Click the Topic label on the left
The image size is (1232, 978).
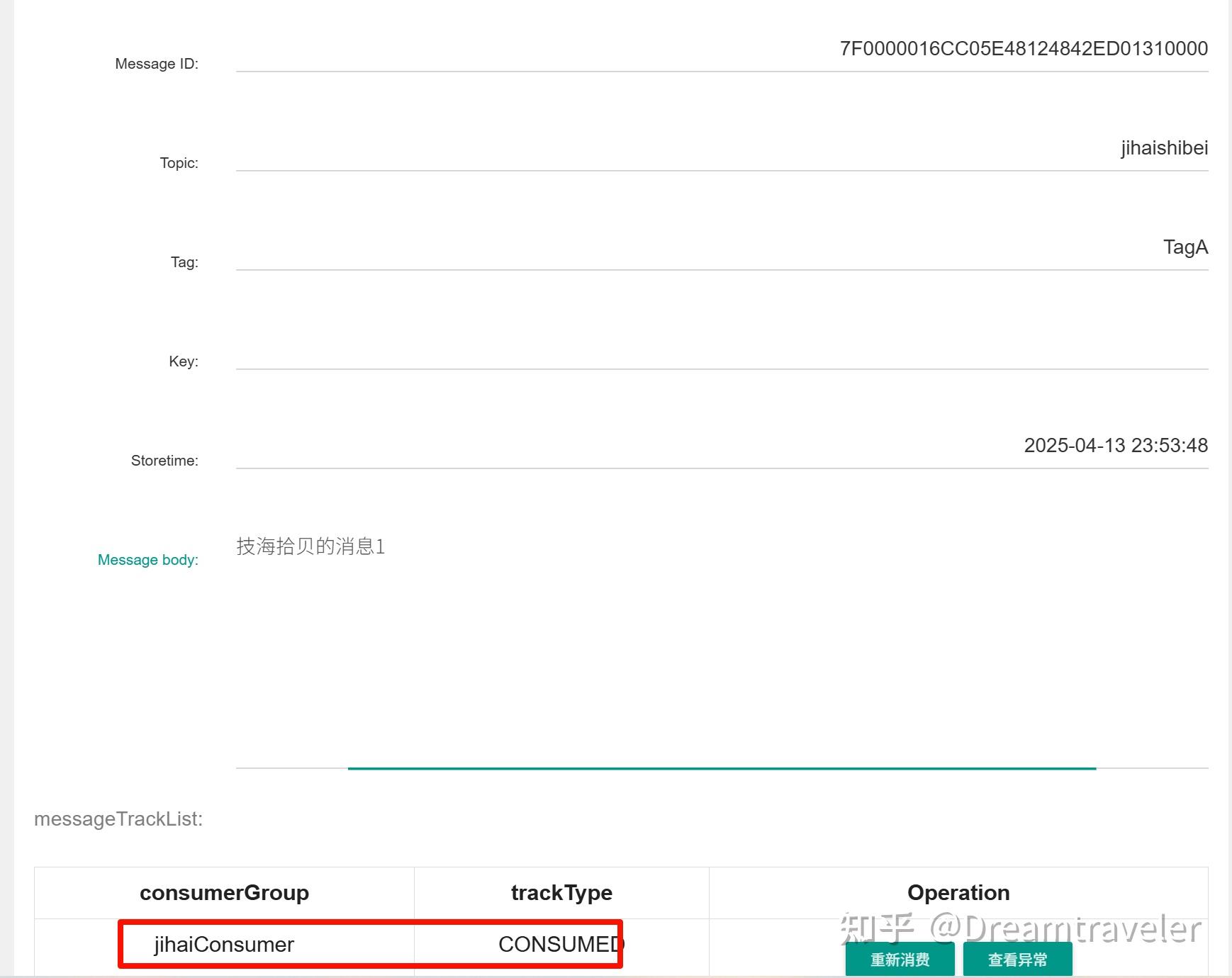[x=179, y=163]
